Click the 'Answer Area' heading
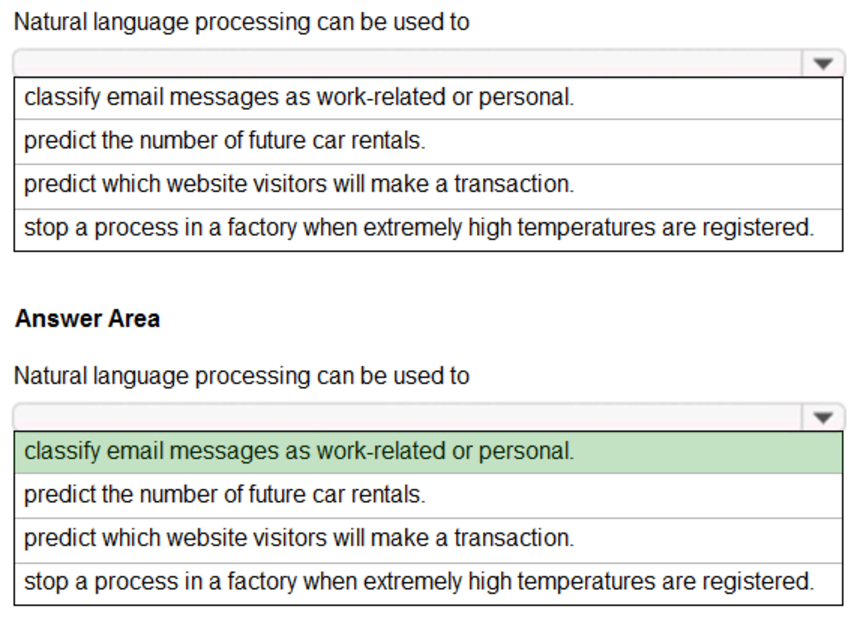This screenshot has width=856, height=619. [x=89, y=318]
